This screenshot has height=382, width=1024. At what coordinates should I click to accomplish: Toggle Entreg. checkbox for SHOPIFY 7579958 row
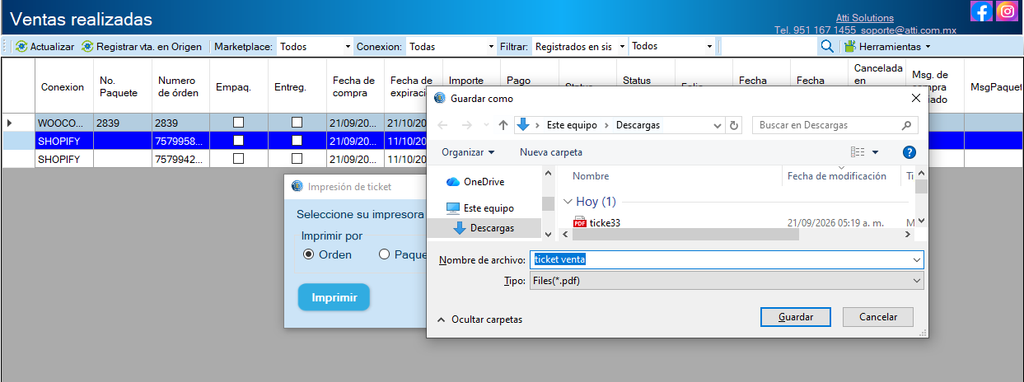tap(296, 140)
